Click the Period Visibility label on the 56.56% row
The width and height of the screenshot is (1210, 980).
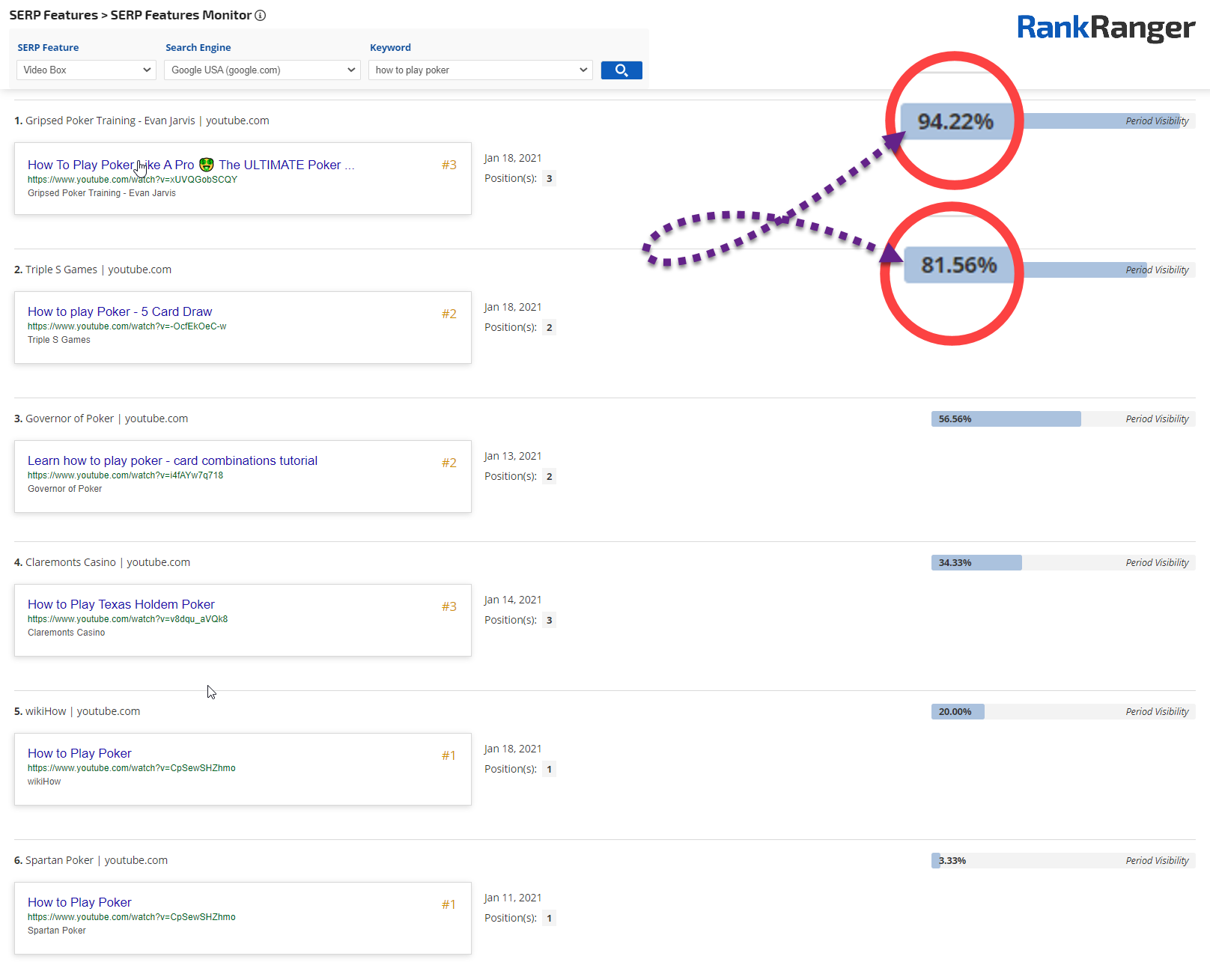1157,419
